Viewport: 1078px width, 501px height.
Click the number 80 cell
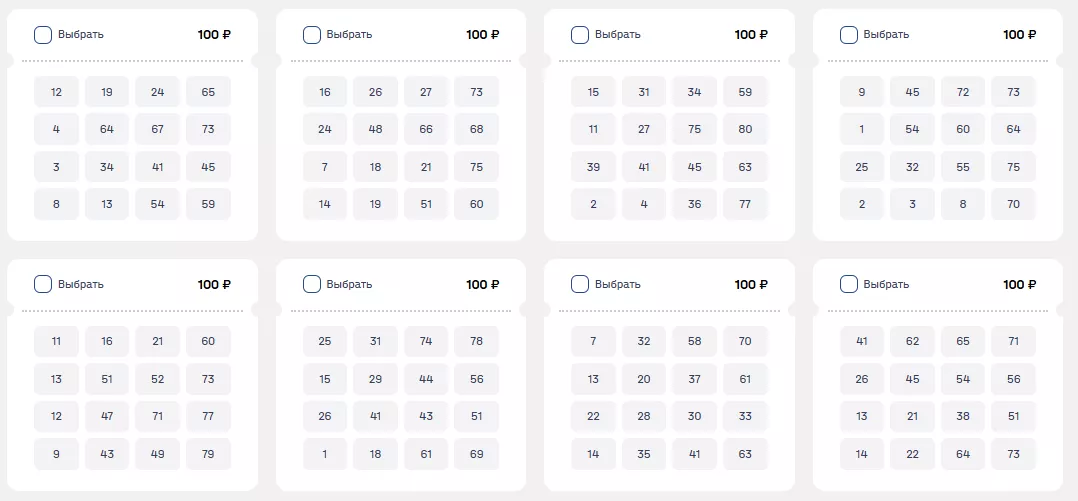(745, 129)
